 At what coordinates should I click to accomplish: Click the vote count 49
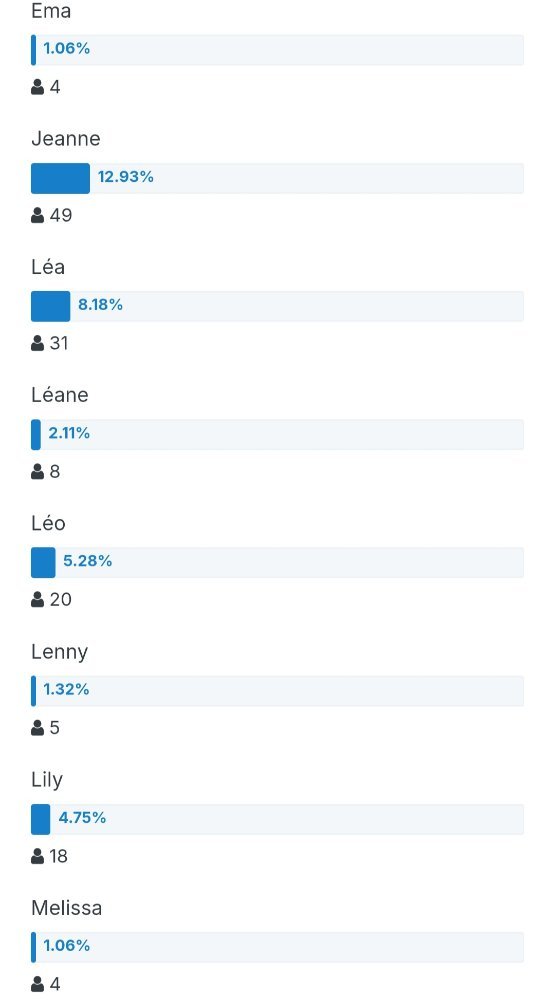(x=61, y=216)
